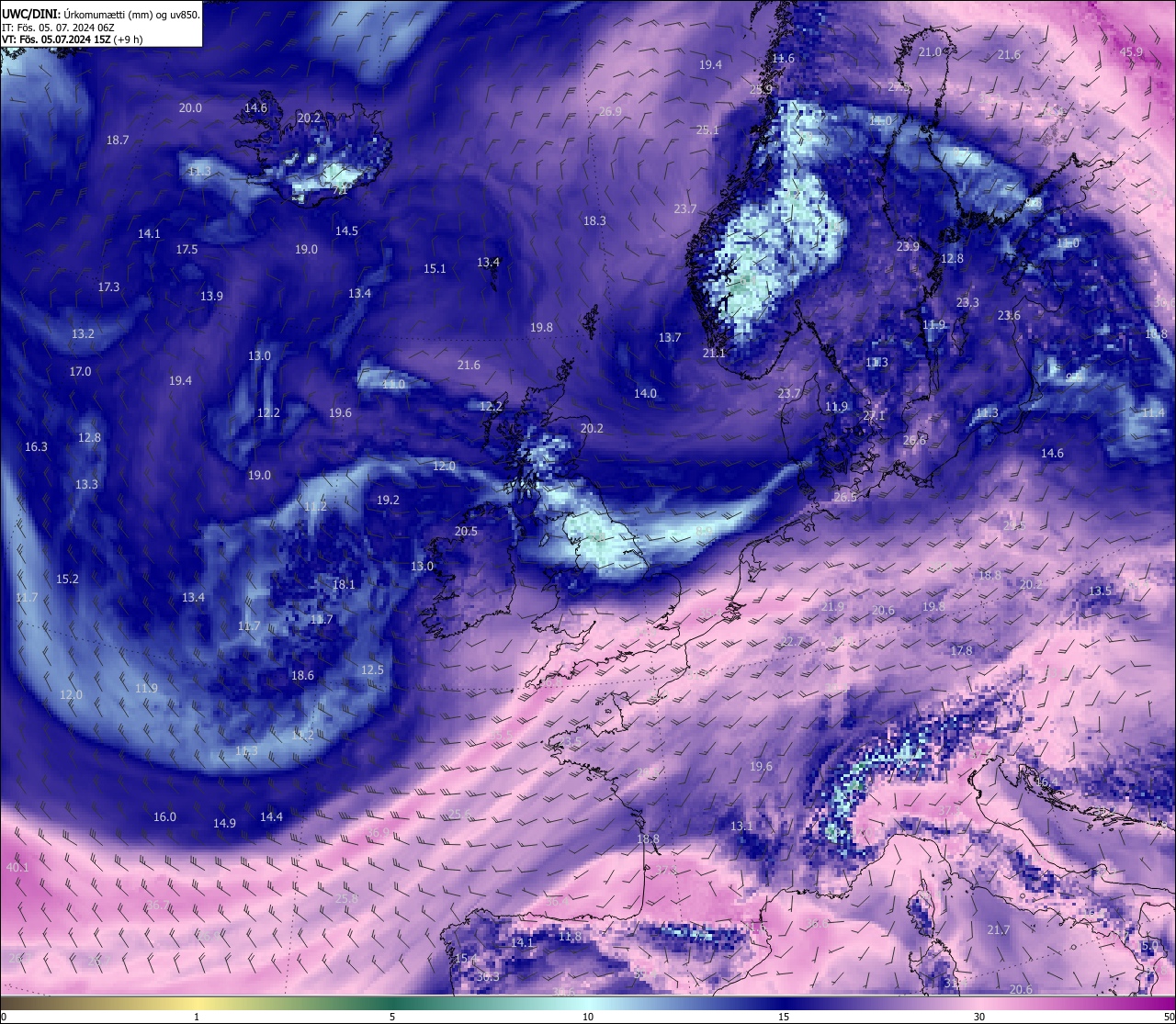Click the 20.0 value northwest of Iceland

tap(190, 108)
